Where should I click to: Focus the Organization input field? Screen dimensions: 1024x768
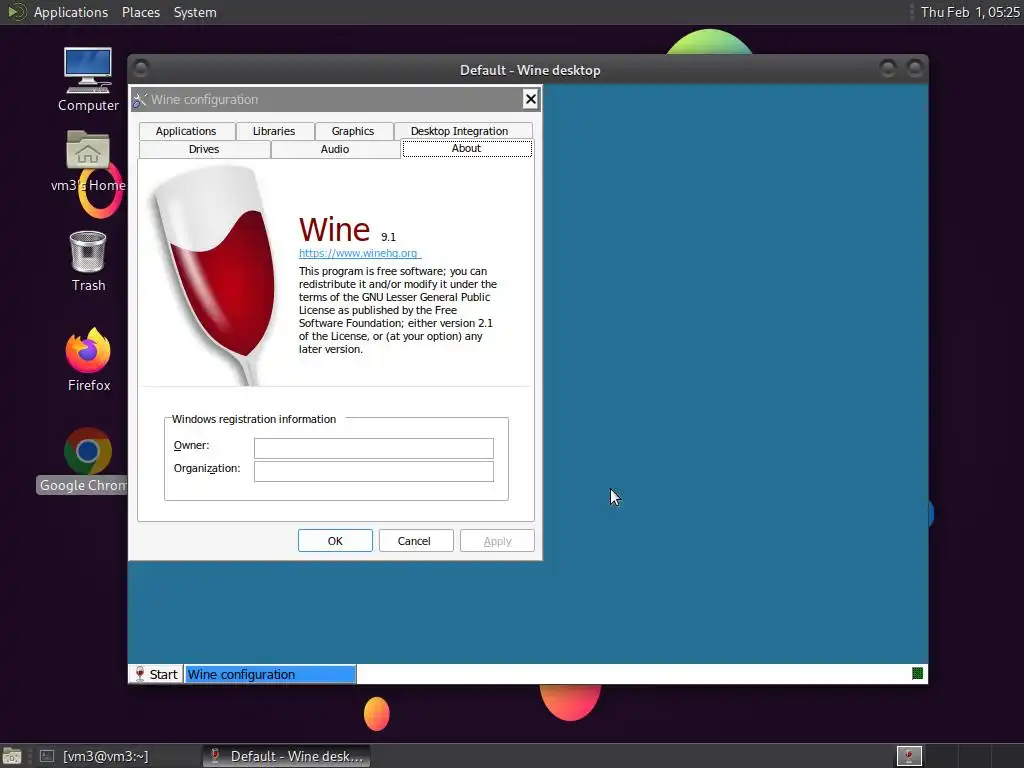click(374, 471)
